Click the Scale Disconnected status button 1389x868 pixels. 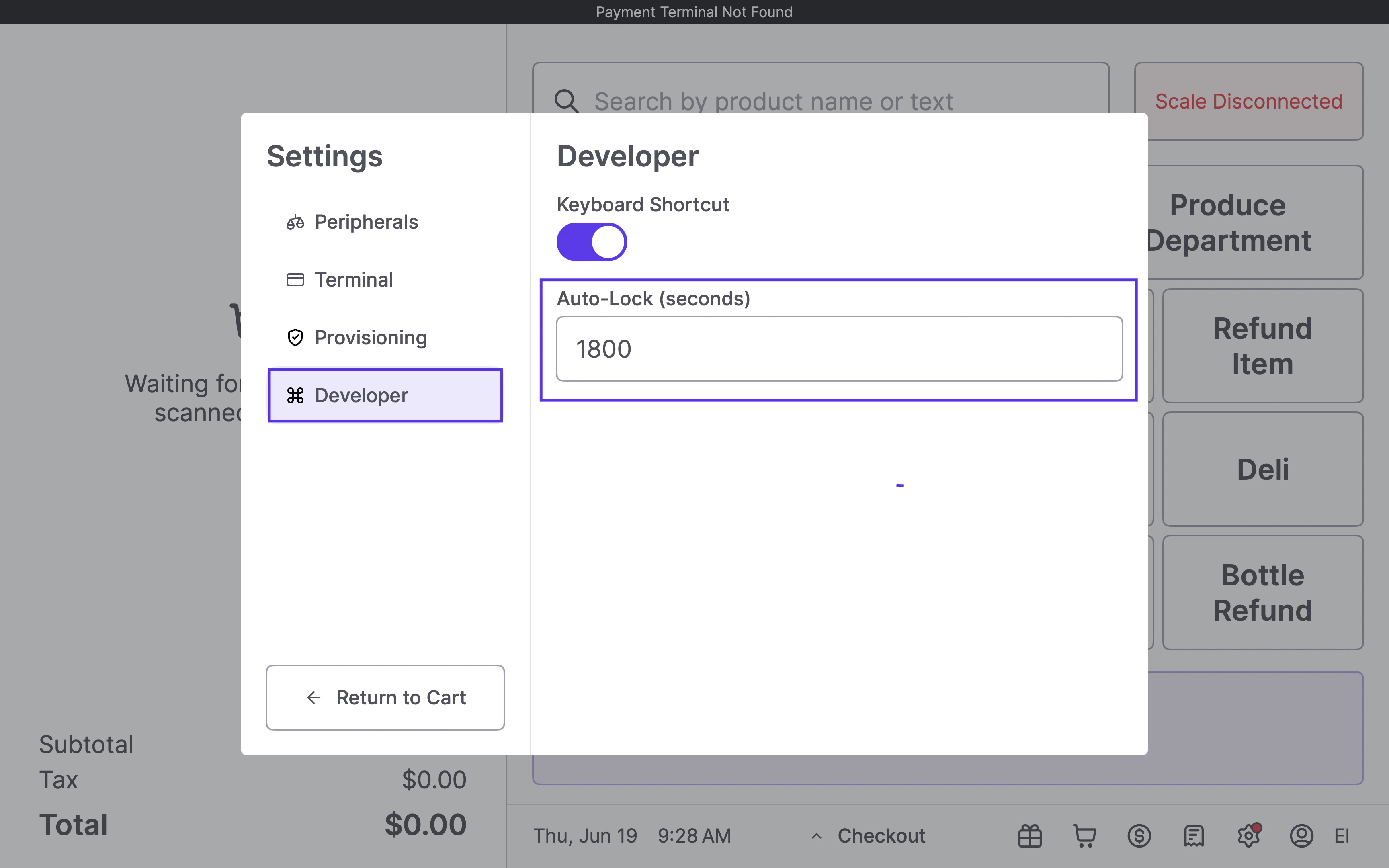click(x=1248, y=101)
